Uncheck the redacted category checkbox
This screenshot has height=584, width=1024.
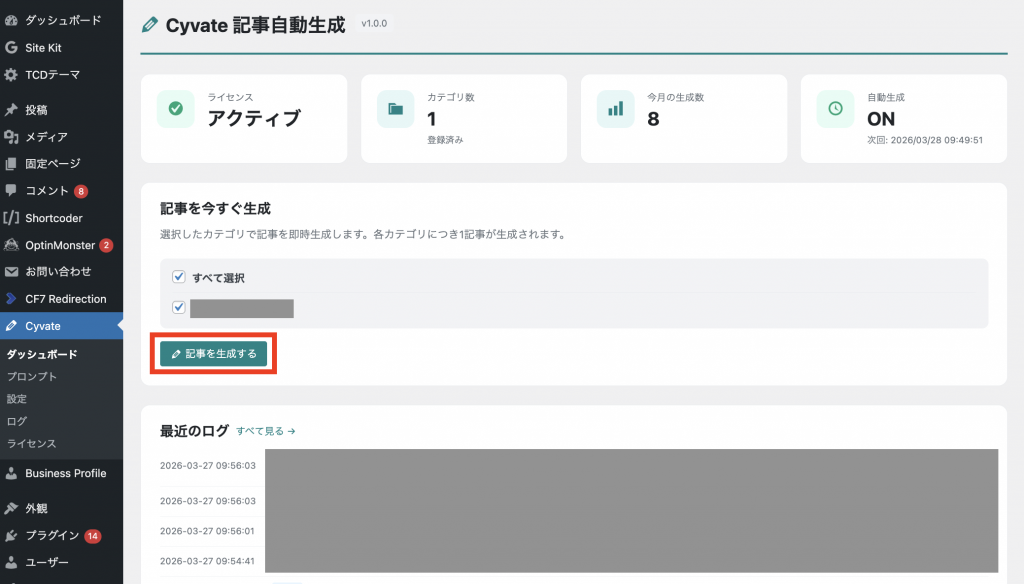click(x=179, y=308)
